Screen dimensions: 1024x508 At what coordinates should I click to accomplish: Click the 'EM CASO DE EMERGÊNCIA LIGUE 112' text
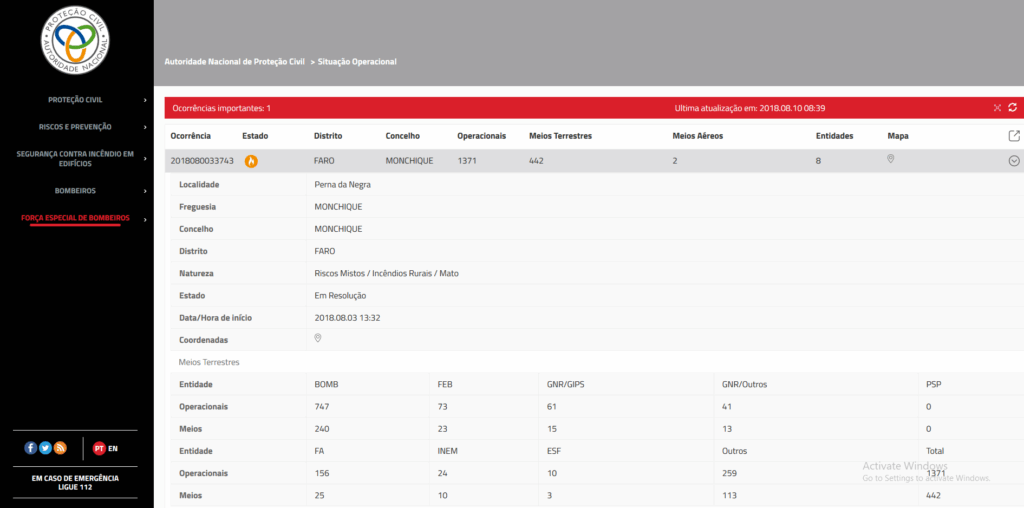click(x=75, y=483)
